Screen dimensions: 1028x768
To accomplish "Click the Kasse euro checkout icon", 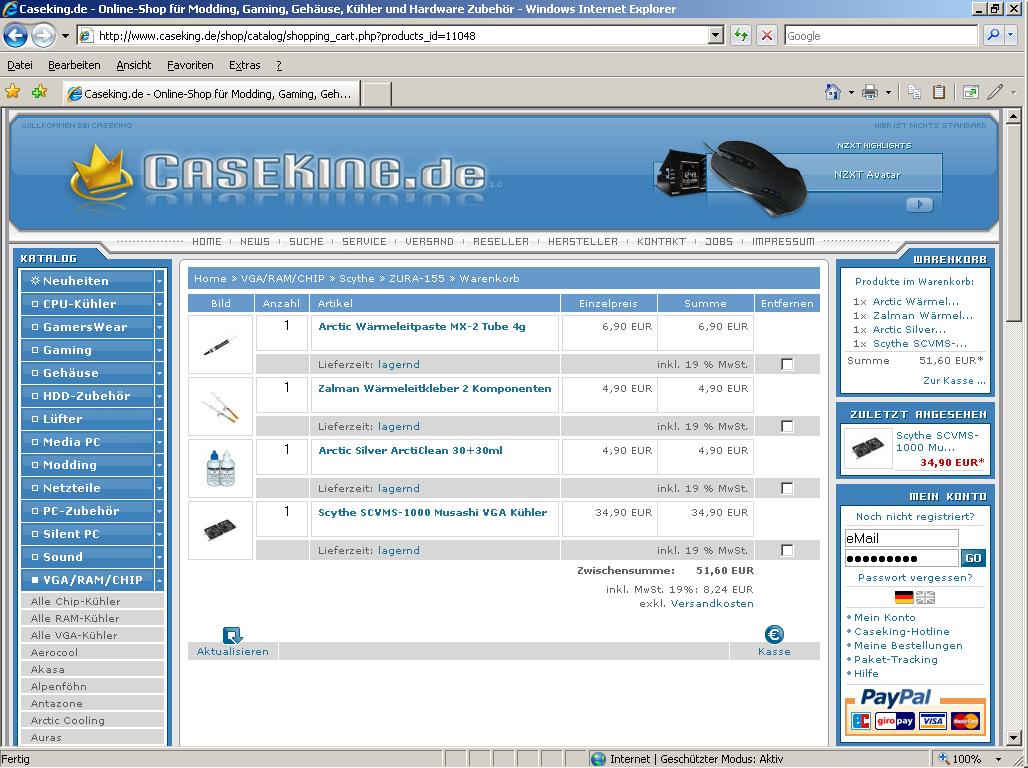I will [x=774, y=634].
